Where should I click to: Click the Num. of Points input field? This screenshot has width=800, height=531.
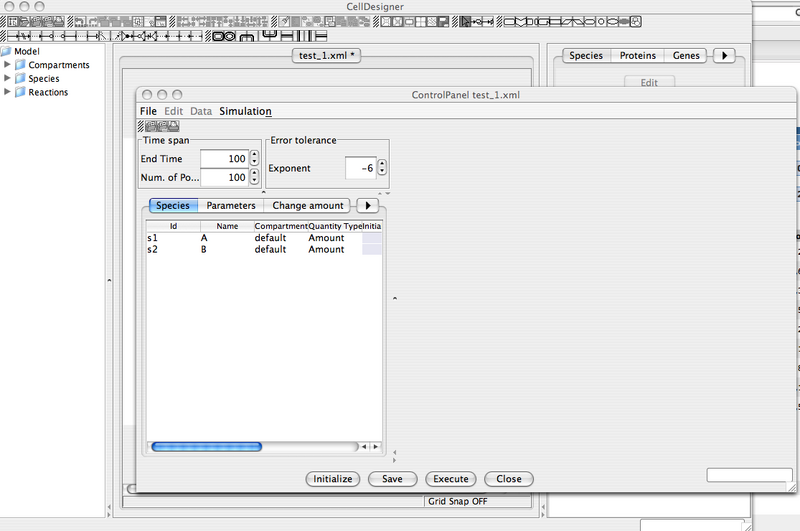[x=224, y=177]
